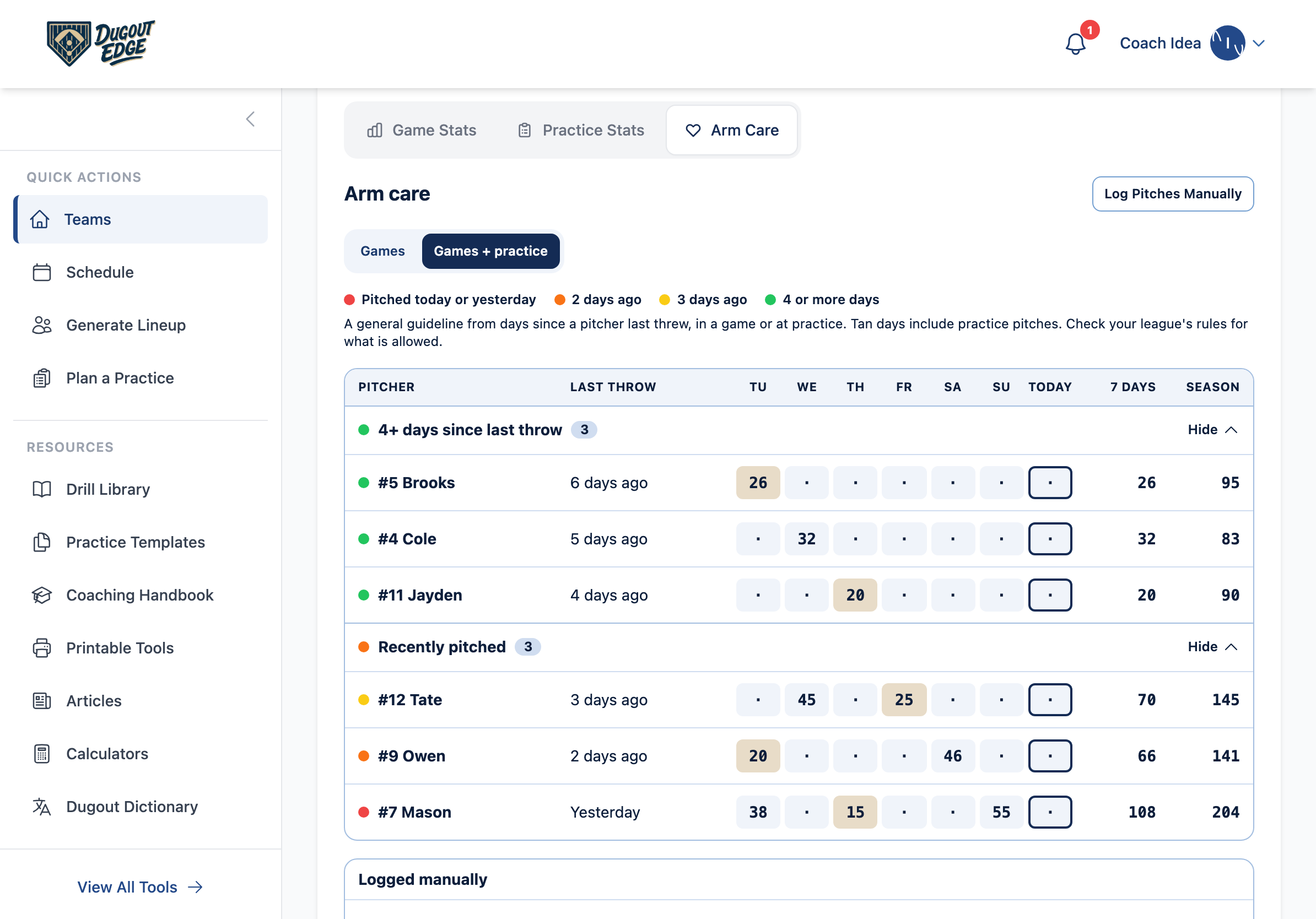The width and height of the screenshot is (1316, 919).
Task: Click the Coaching Handbook graduation cap icon
Action: [42, 594]
